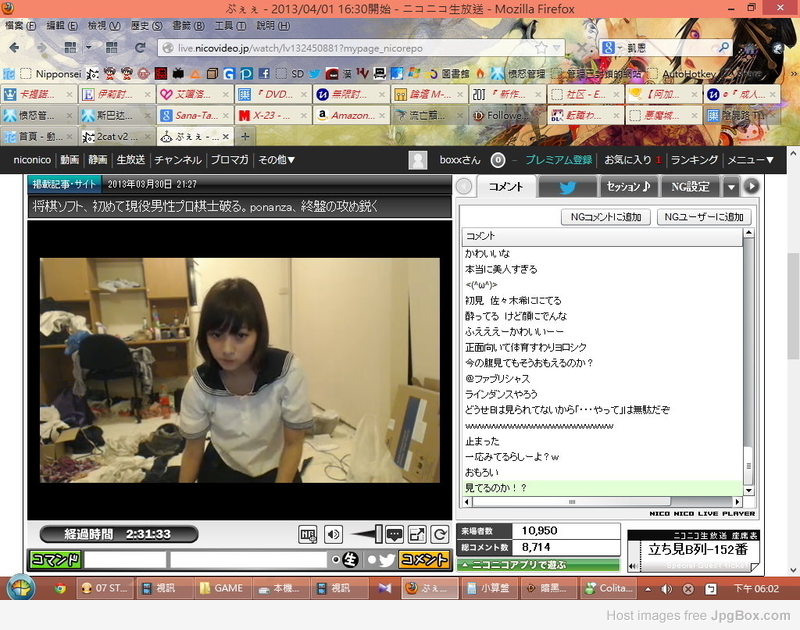Open the メニュー▼ dropdown in header

pyautogui.click(x=750, y=160)
